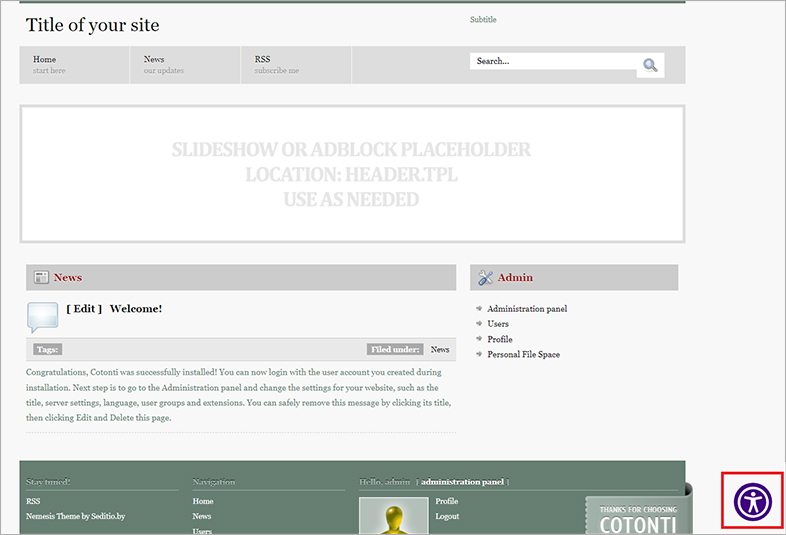The image size is (786, 535).
Task: Click the footer RSS link
Action: (33, 501)
